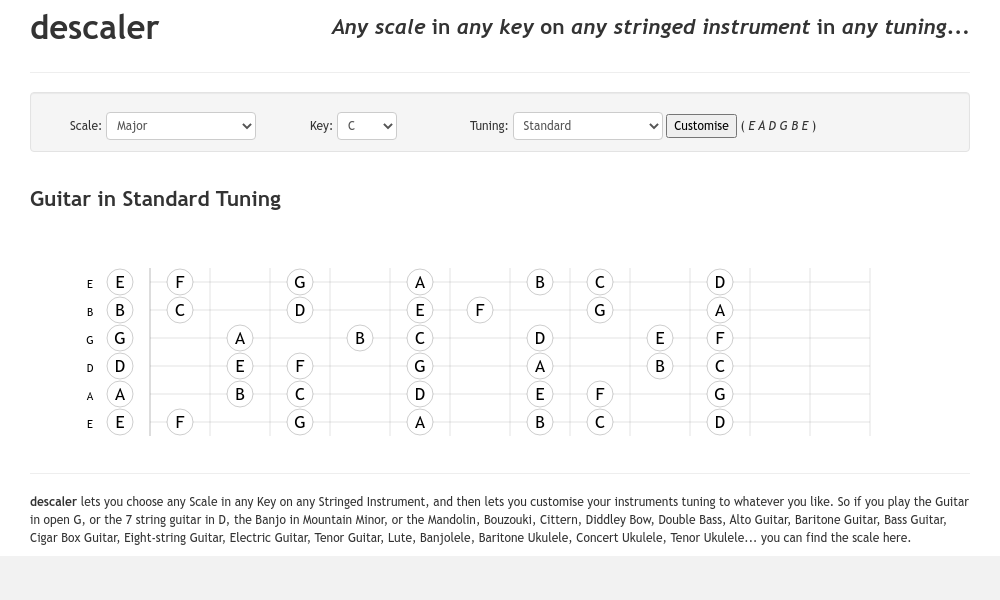The height and width of the screenshot is (600, 1000).
Task: Click the open B string note circle
Action: point(120,310)
